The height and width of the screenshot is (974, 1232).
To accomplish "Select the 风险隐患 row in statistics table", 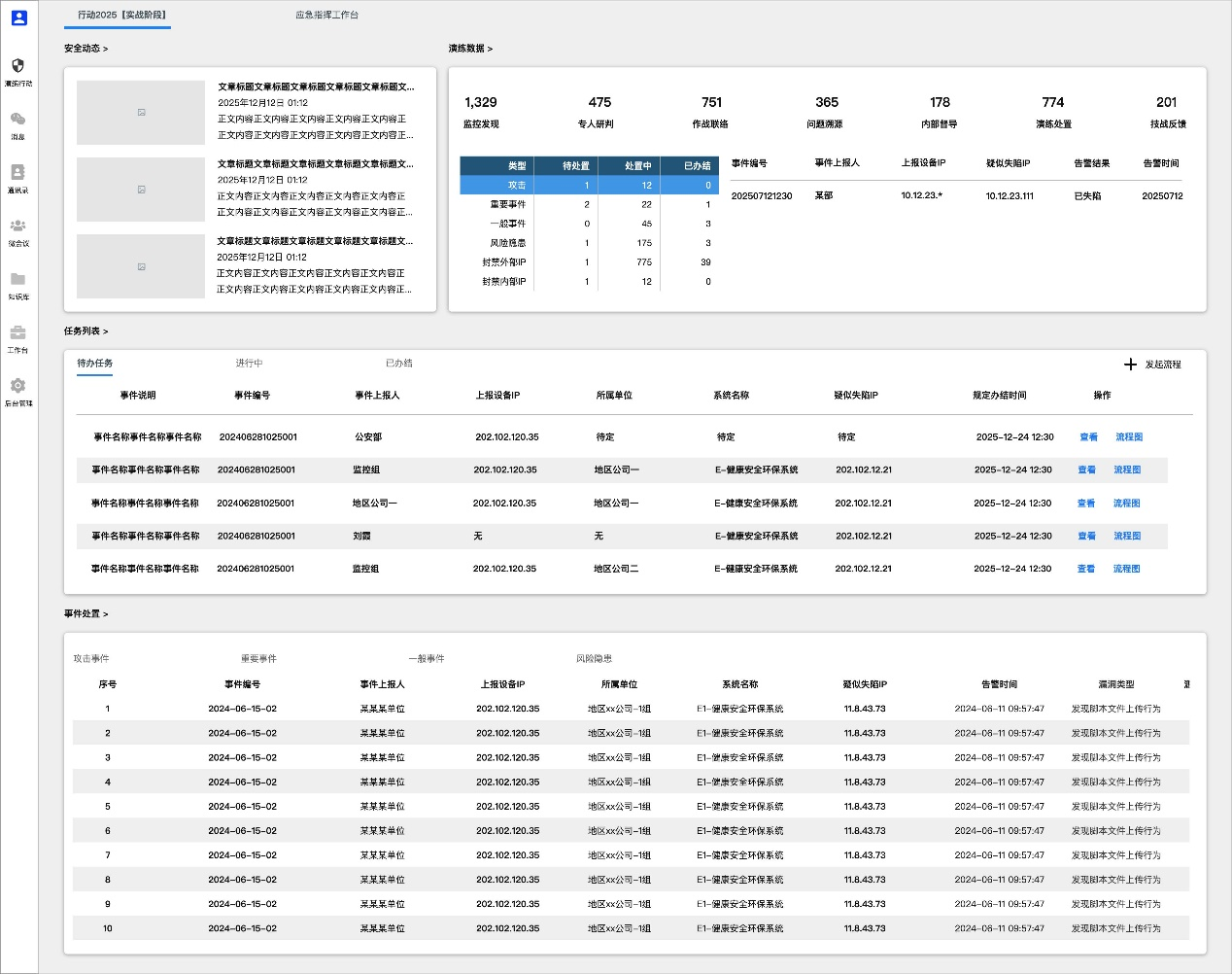I will click(507, 243).
